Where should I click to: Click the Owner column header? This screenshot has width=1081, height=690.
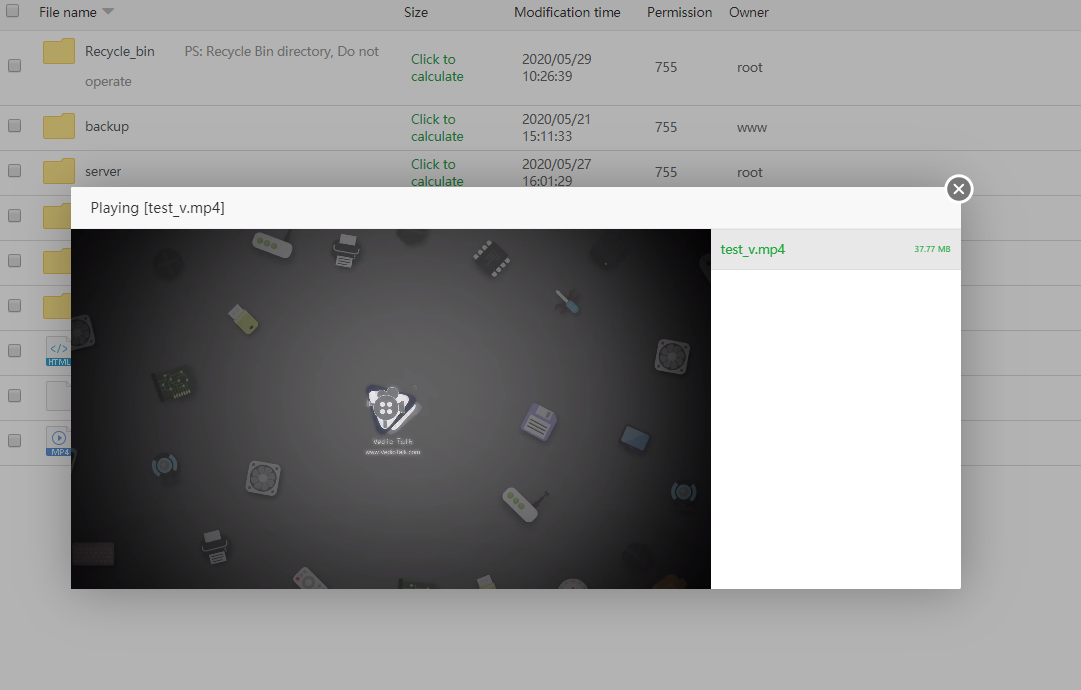click(x=749, y=12)
